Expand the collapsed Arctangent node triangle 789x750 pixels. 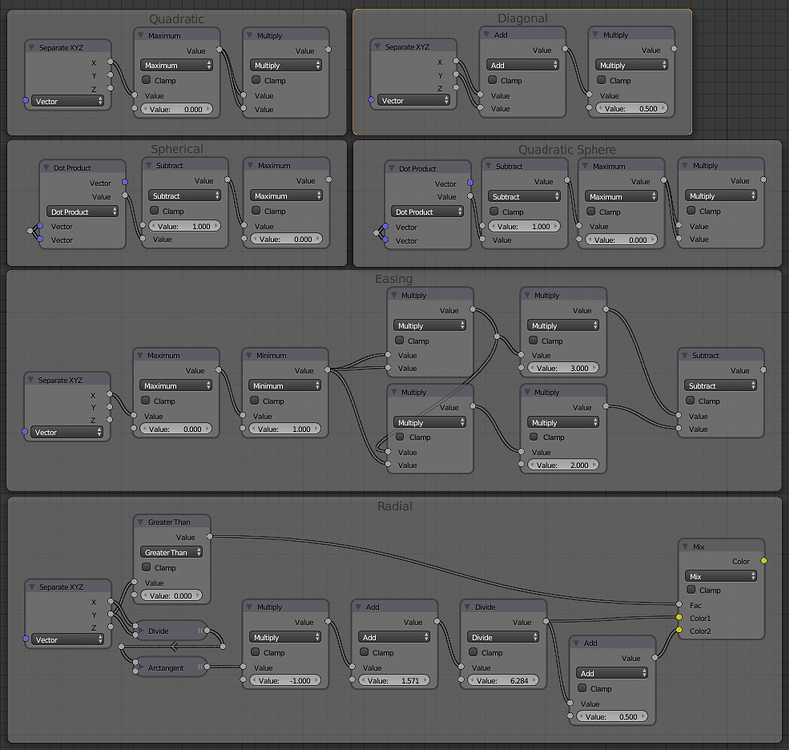point(140,667)
